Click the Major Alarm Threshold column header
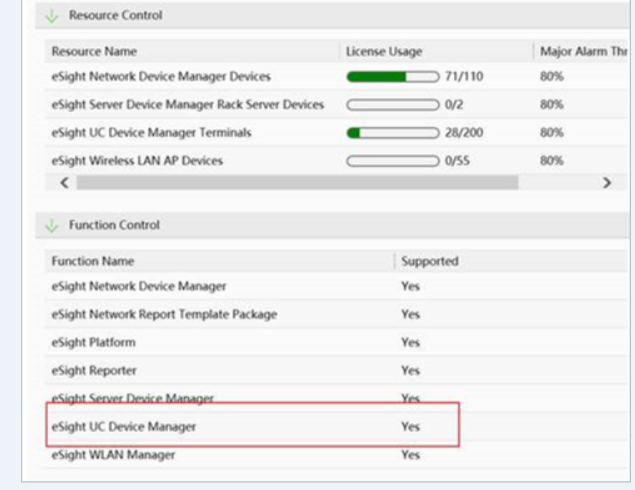Viewport: 635px width, 490px height. click(584, 51)
